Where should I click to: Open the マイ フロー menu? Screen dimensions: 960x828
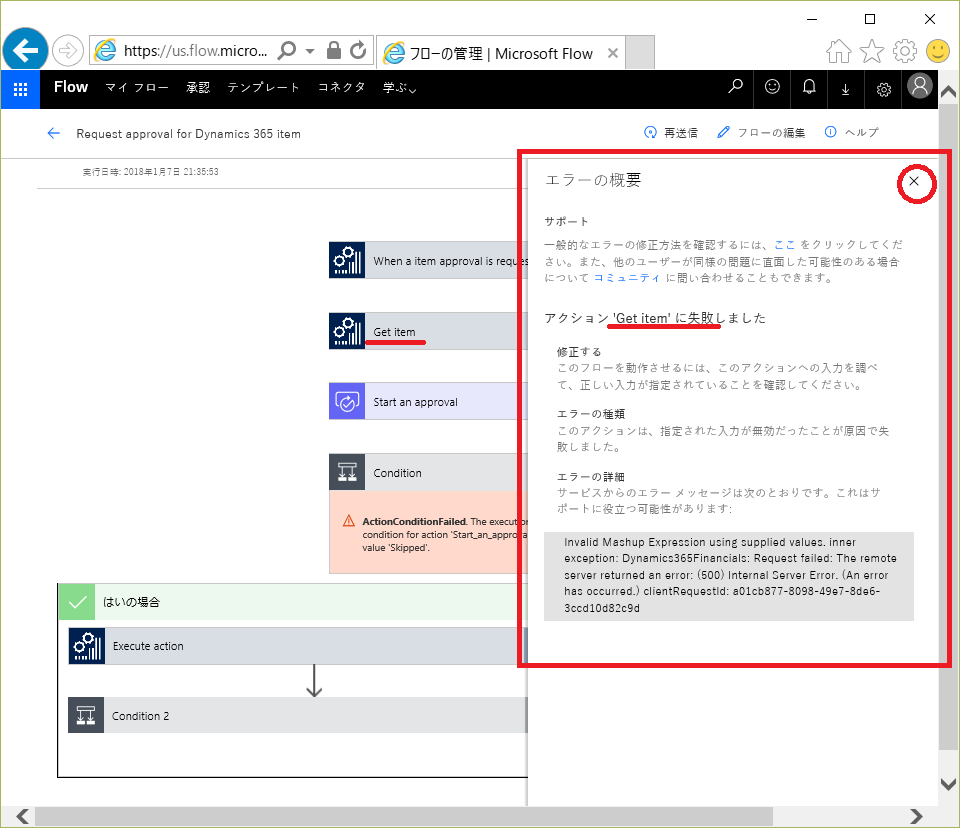(137, 88)
